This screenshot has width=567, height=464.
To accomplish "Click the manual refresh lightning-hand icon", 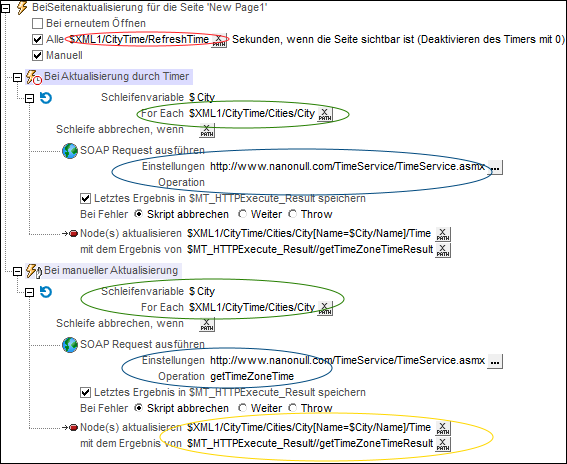I will click(34, 271).
